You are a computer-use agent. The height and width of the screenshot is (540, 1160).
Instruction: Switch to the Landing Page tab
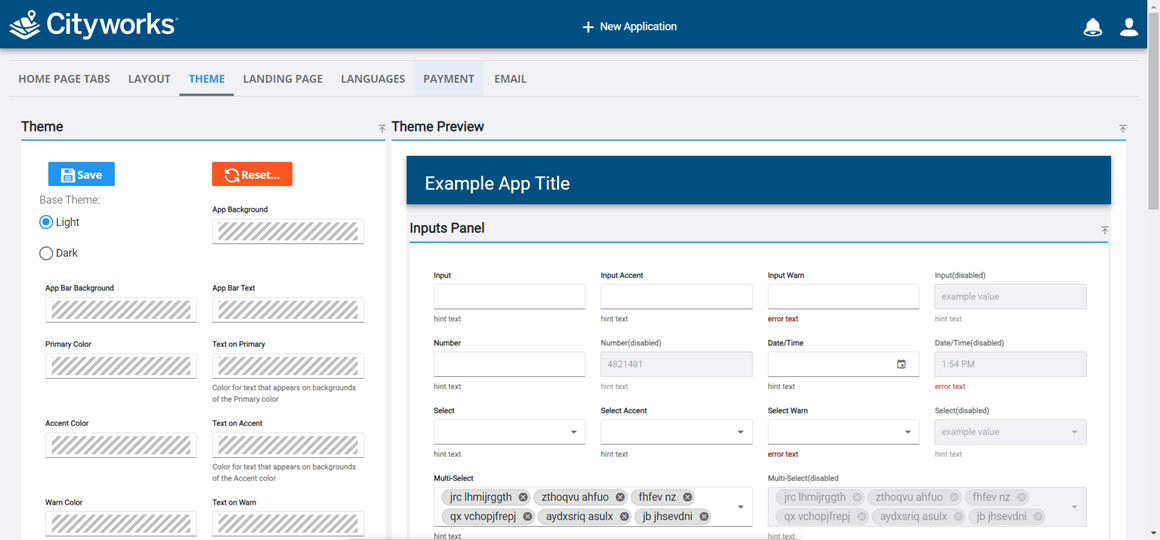282,79
